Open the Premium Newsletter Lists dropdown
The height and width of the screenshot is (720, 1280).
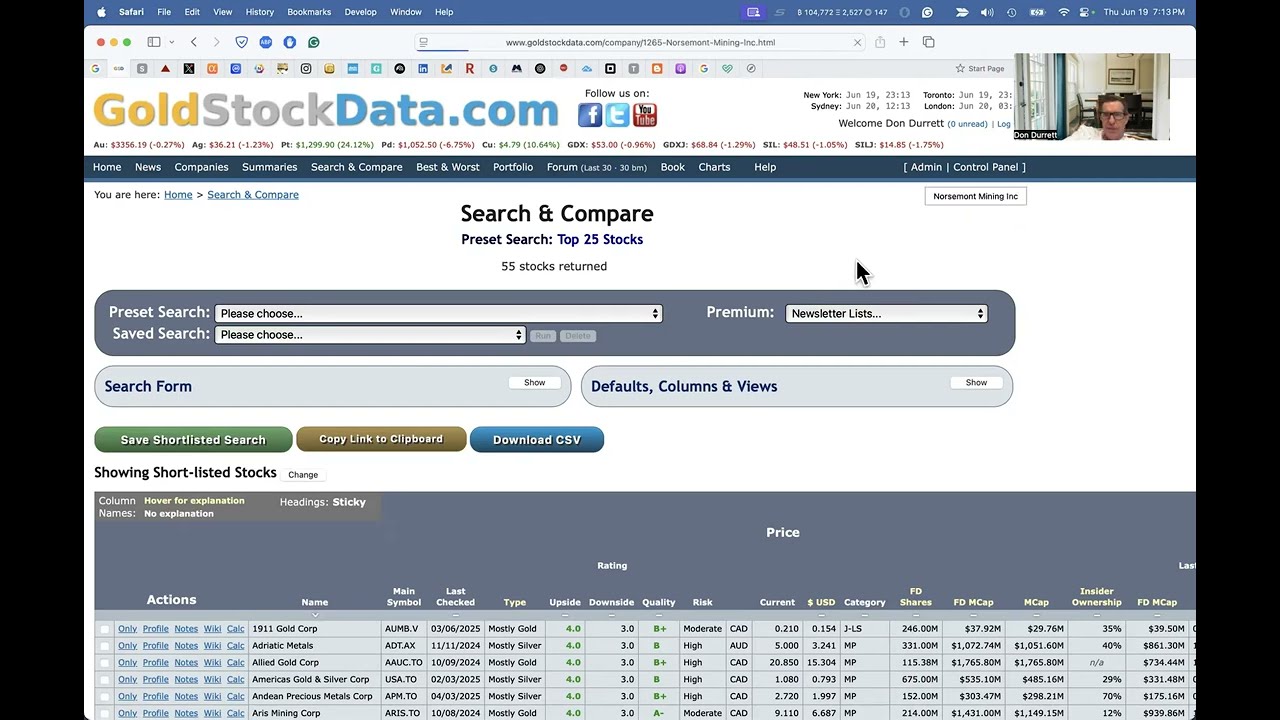click(x=886, y=313)
